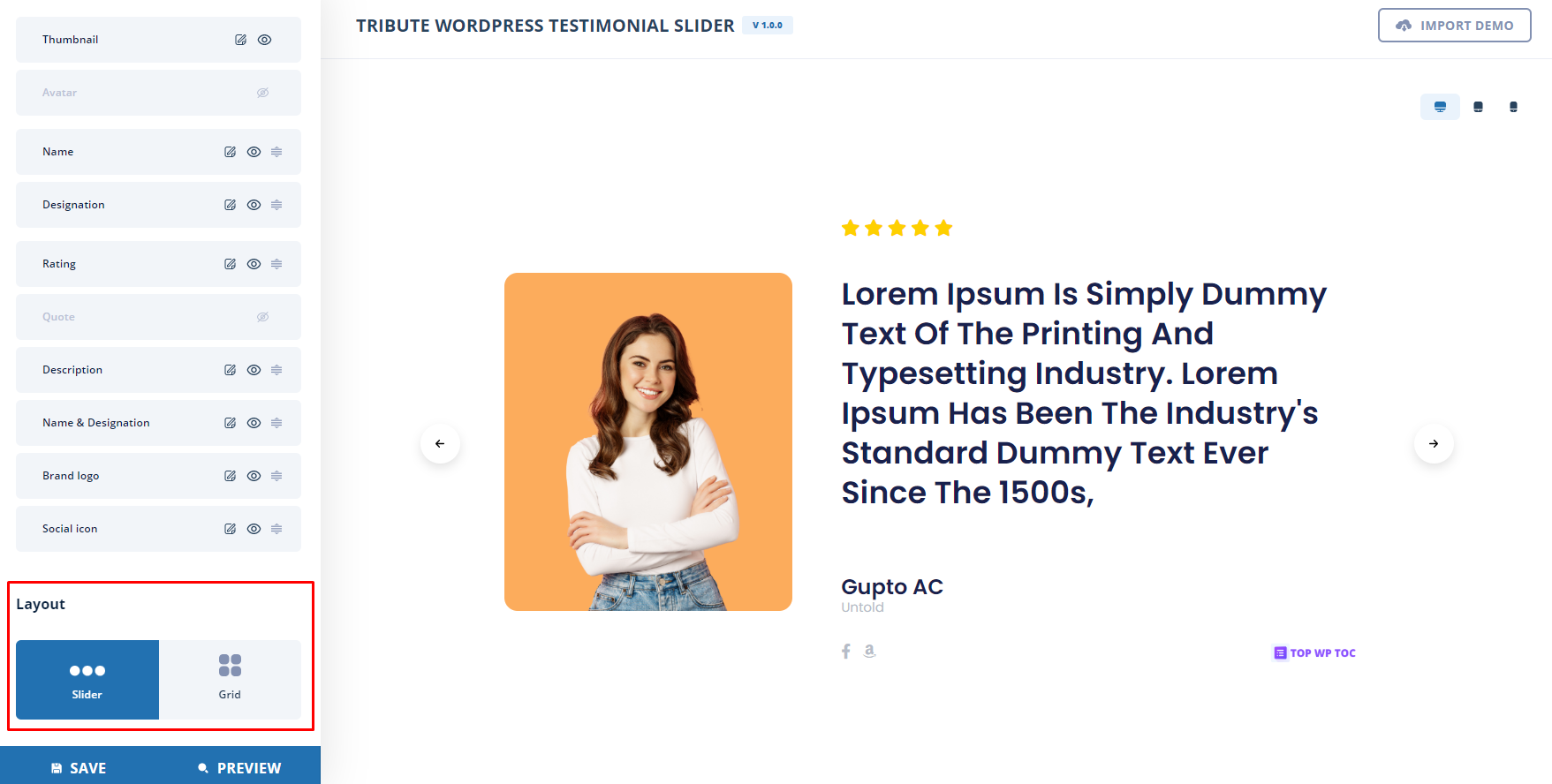Click the Import Demo button
The height and width of the screenshot is (784, 1552).
[x=1454, y=26]
